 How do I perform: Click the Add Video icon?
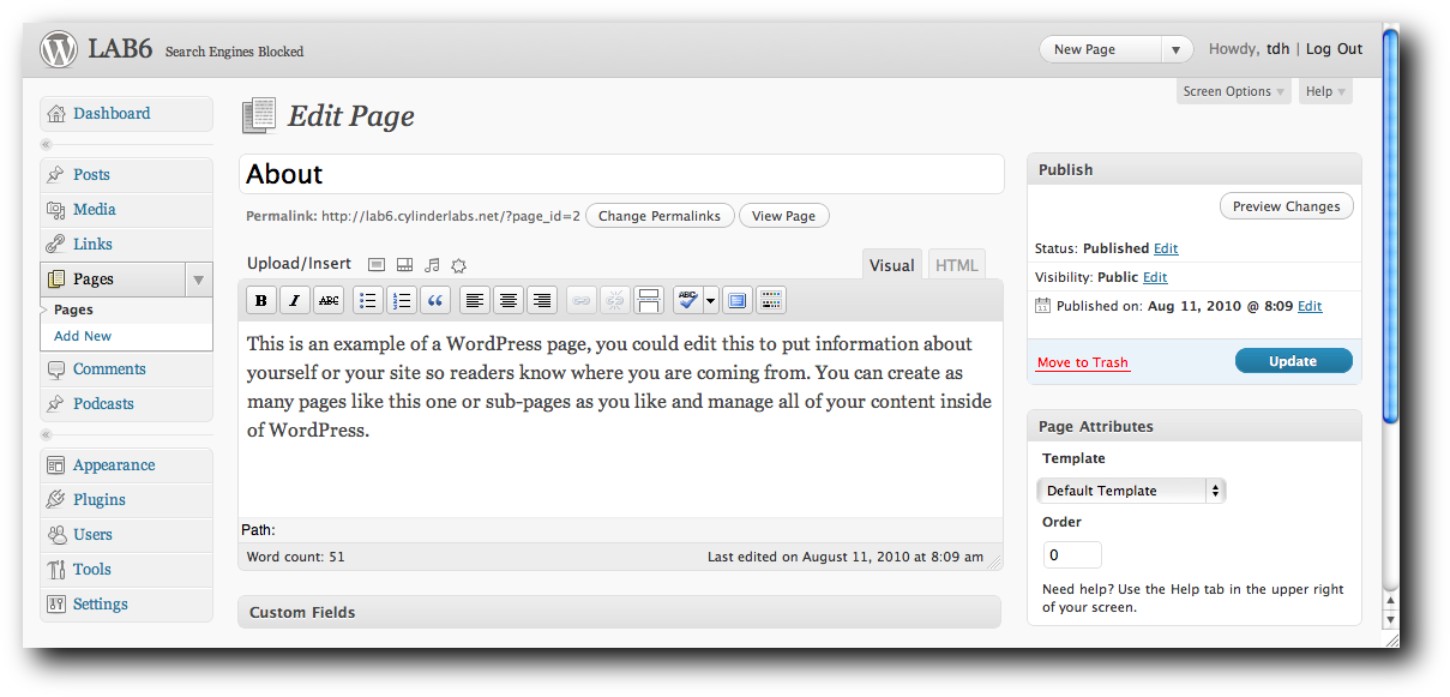tap(404, 265)
